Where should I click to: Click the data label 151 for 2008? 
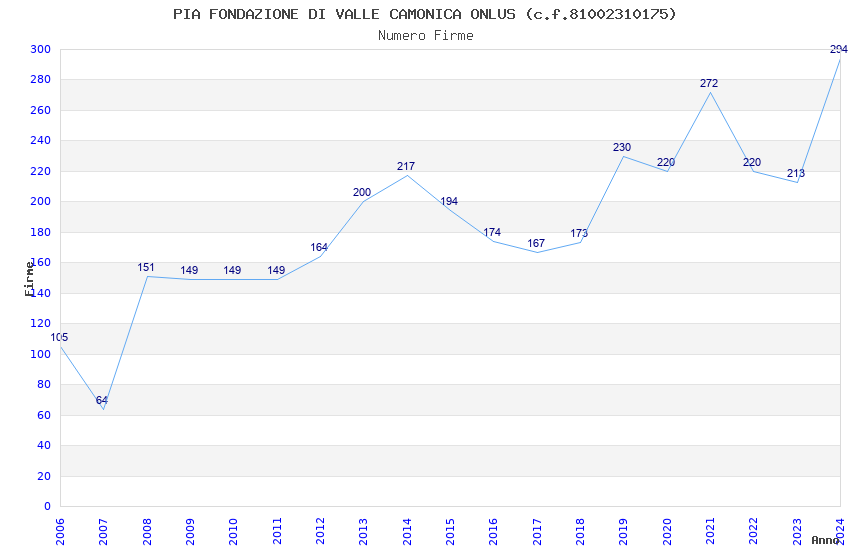point(146,267)
